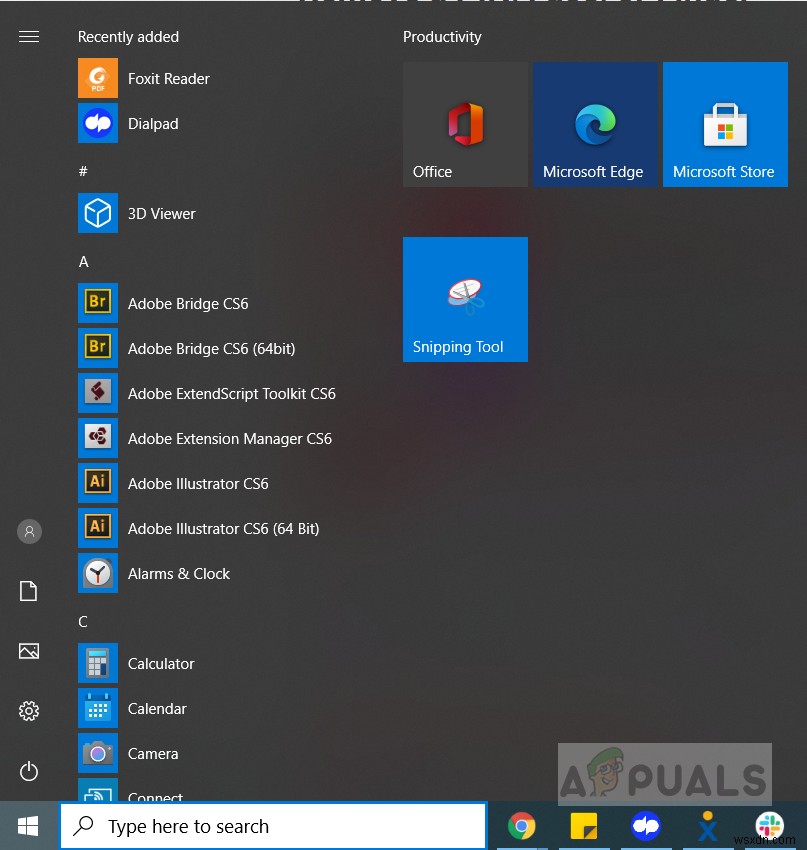Open the account options via user icon
807x850 pixels.
click(29, 531)
